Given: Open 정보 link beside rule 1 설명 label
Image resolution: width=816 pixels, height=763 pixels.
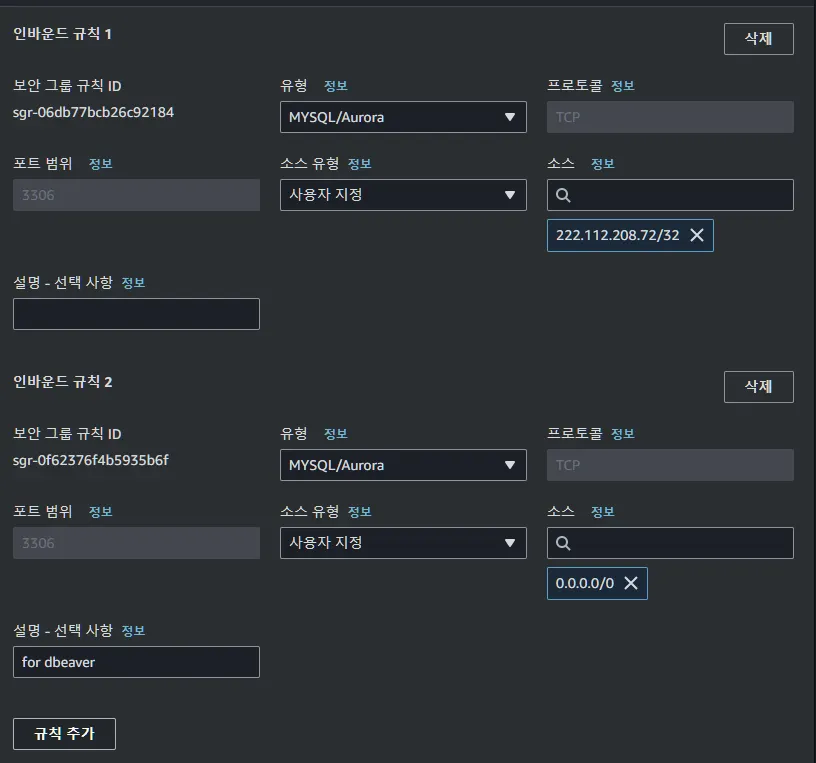Looking at the screenshot, I should [134, 283].
